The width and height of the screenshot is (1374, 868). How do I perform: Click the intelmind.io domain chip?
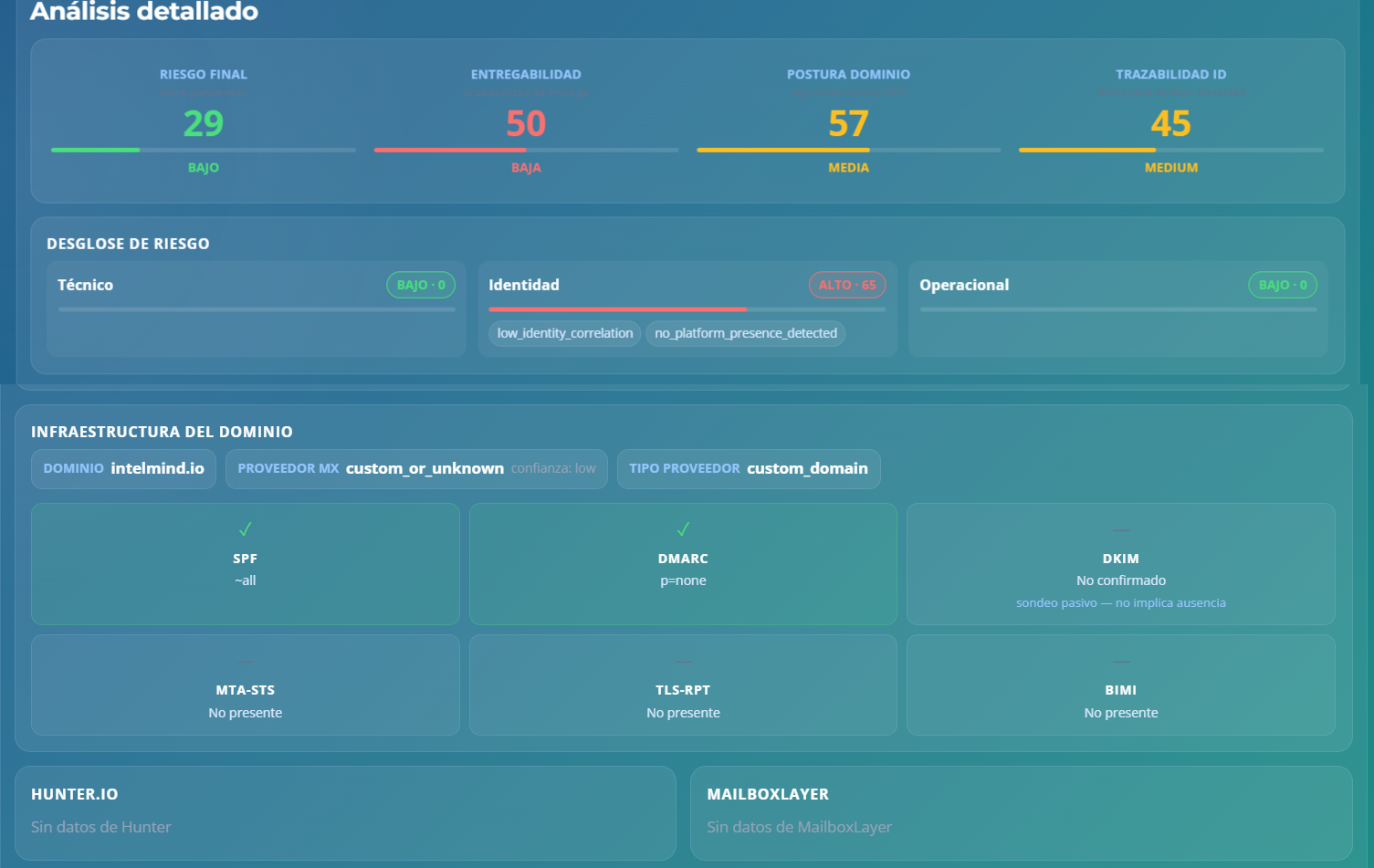123,468
